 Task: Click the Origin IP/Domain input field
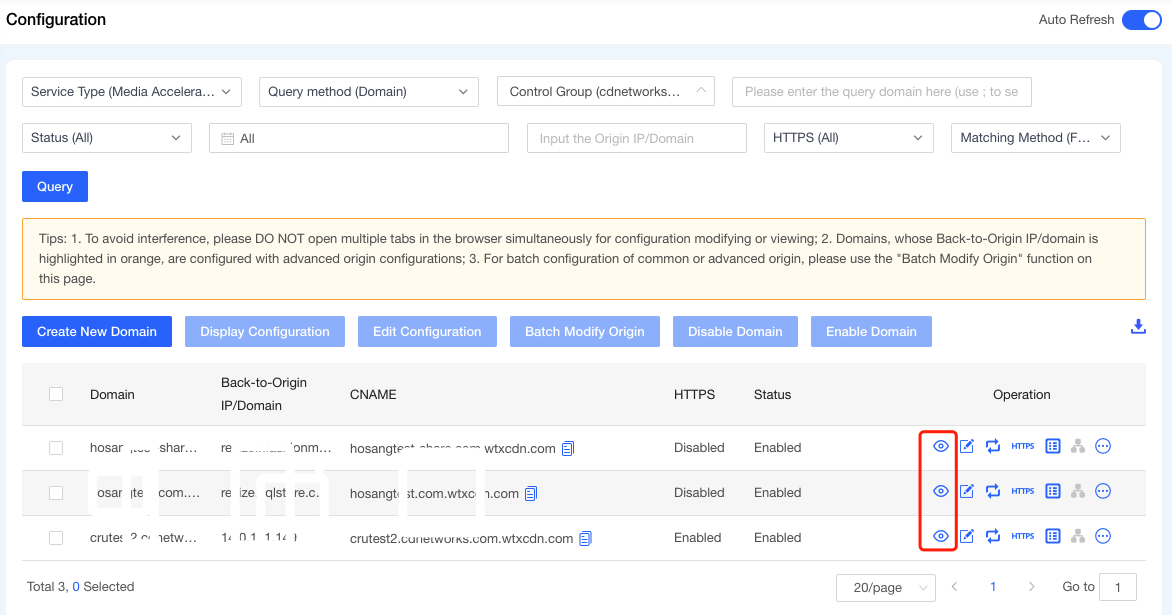636,138
